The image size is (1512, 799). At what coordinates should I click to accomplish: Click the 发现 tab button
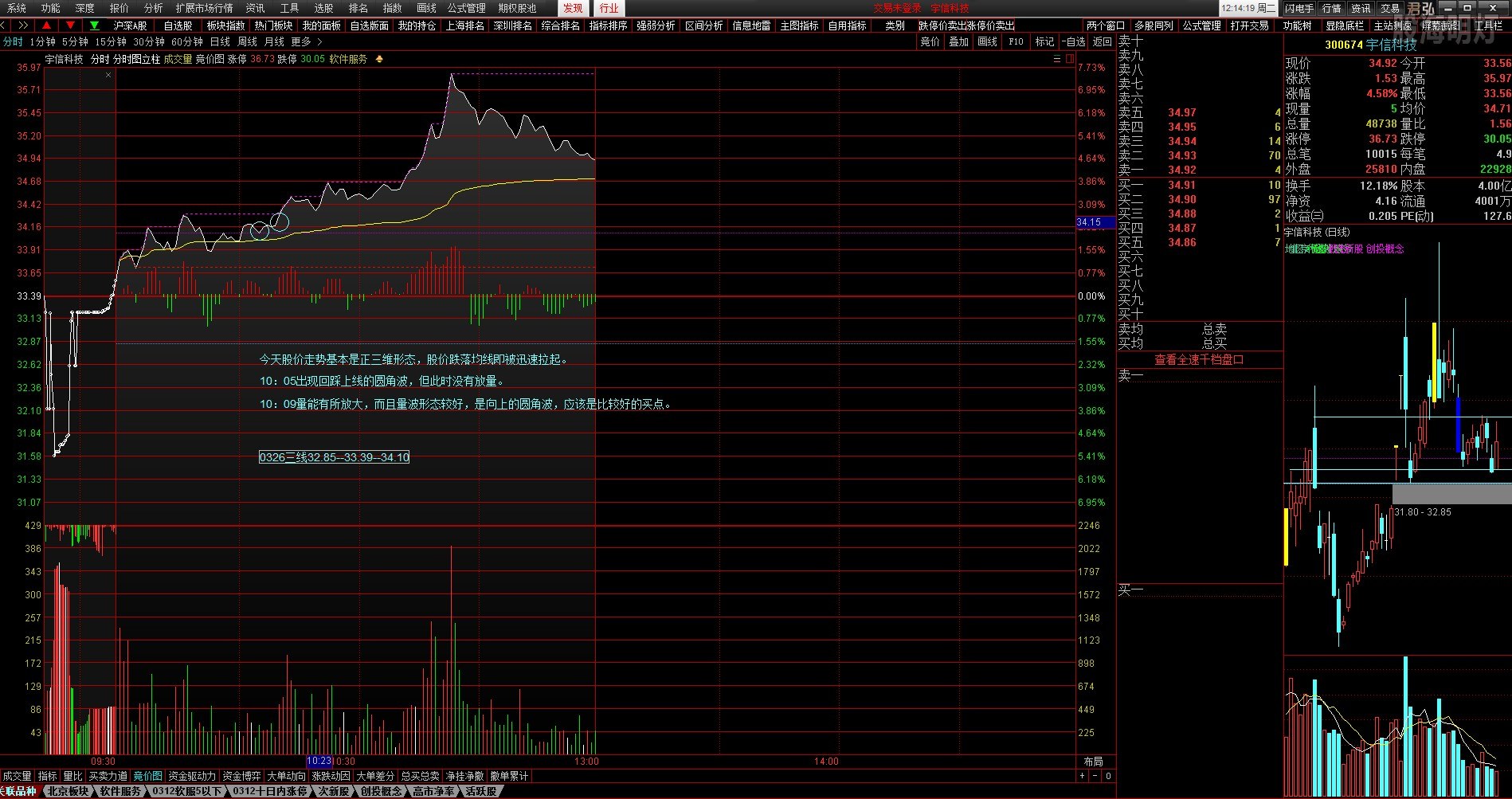[573, 8]
